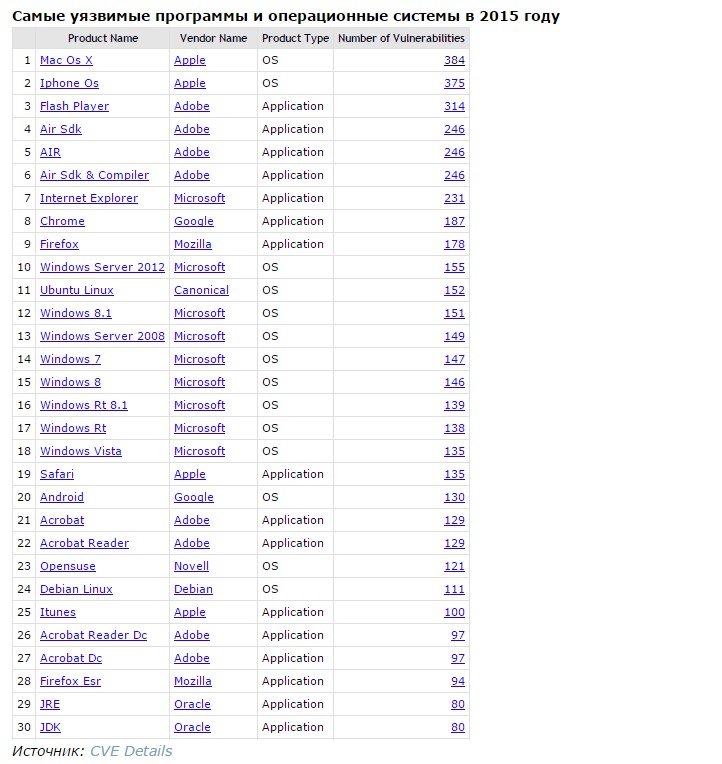
Task: Open the Android product link
Action: coord(62,497)
